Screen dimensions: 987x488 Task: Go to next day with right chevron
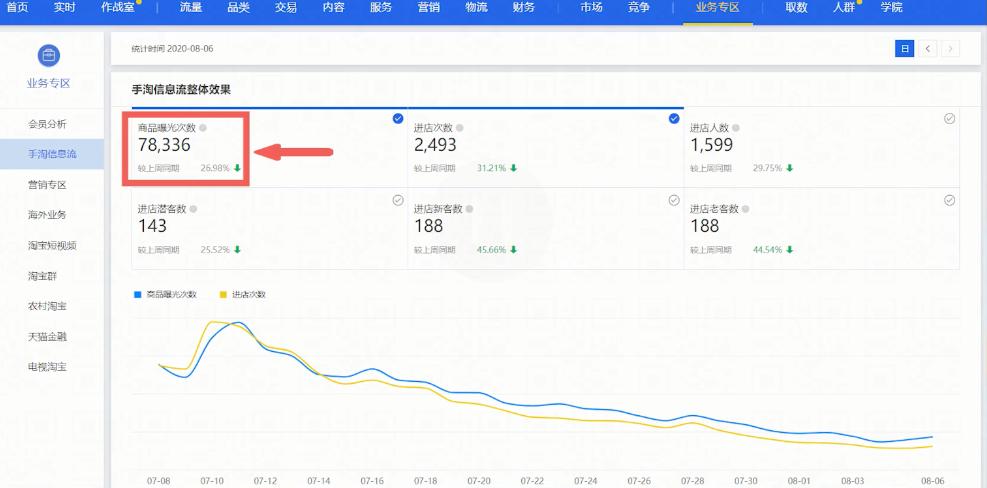click(x=950, y=49)
